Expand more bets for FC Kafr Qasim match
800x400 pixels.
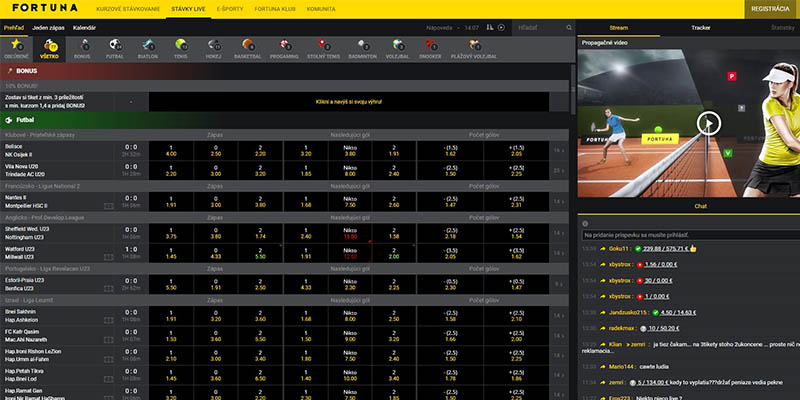point(559,336)
